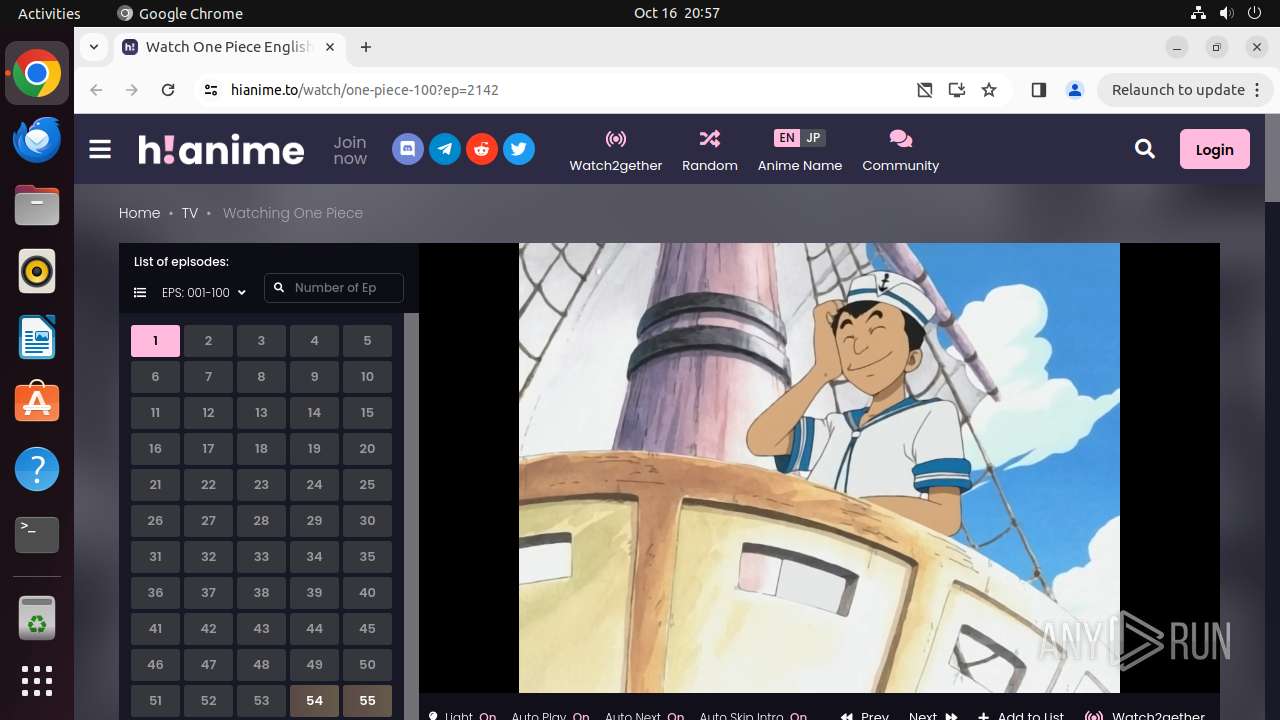Toggle the Light setting under player

pos(462,716)
